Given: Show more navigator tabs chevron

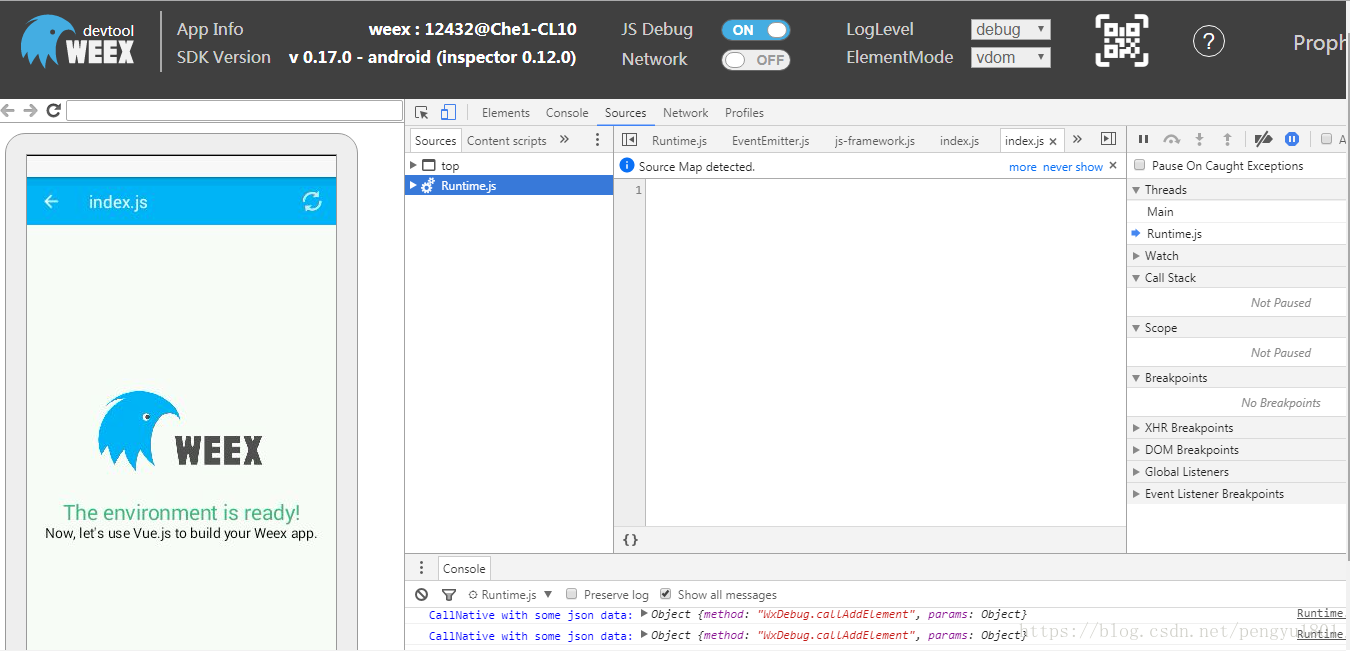Looking at the screenshot, I should click(564, 140).
